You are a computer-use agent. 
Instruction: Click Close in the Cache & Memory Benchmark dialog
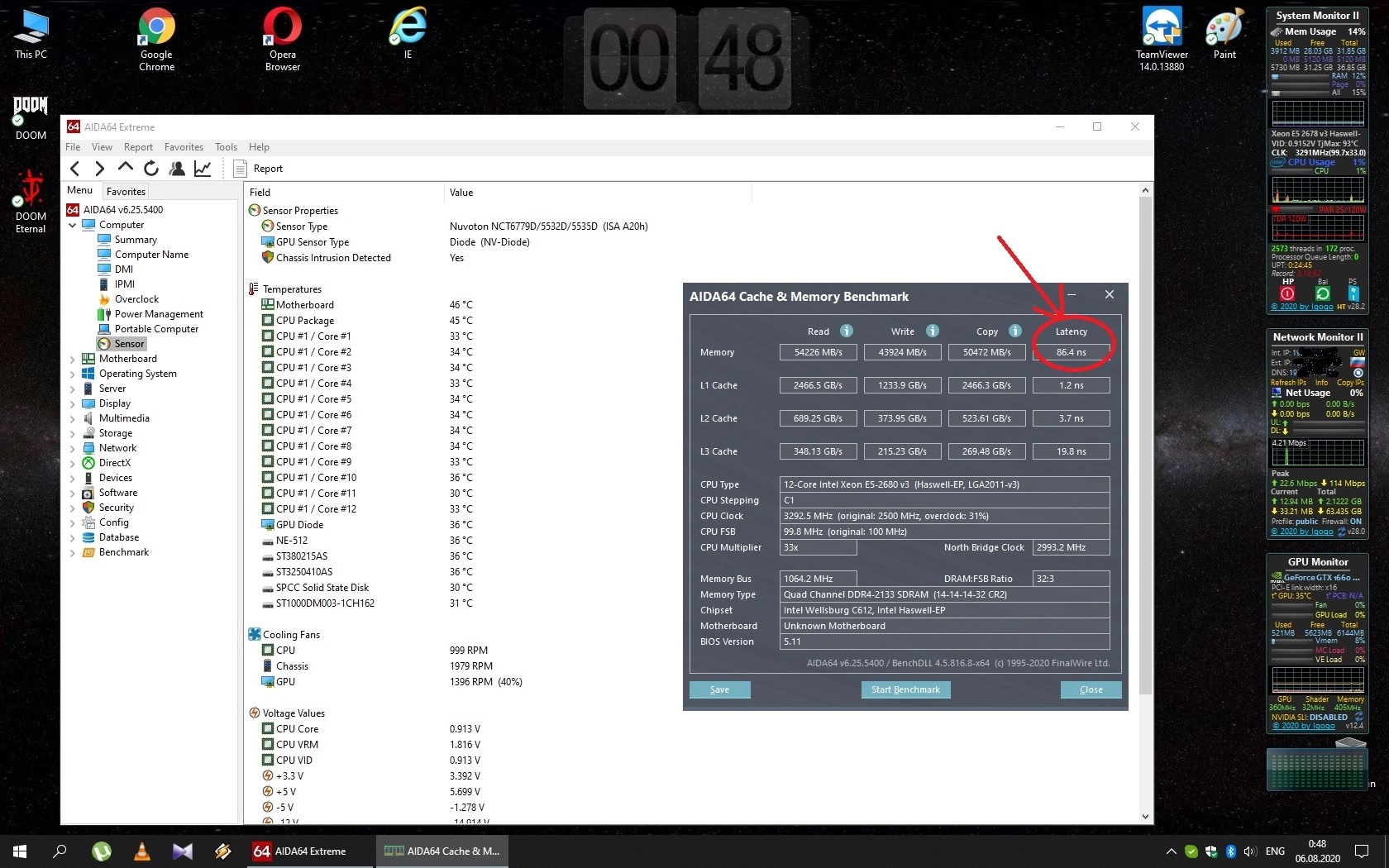click(x=1091, y=689)
